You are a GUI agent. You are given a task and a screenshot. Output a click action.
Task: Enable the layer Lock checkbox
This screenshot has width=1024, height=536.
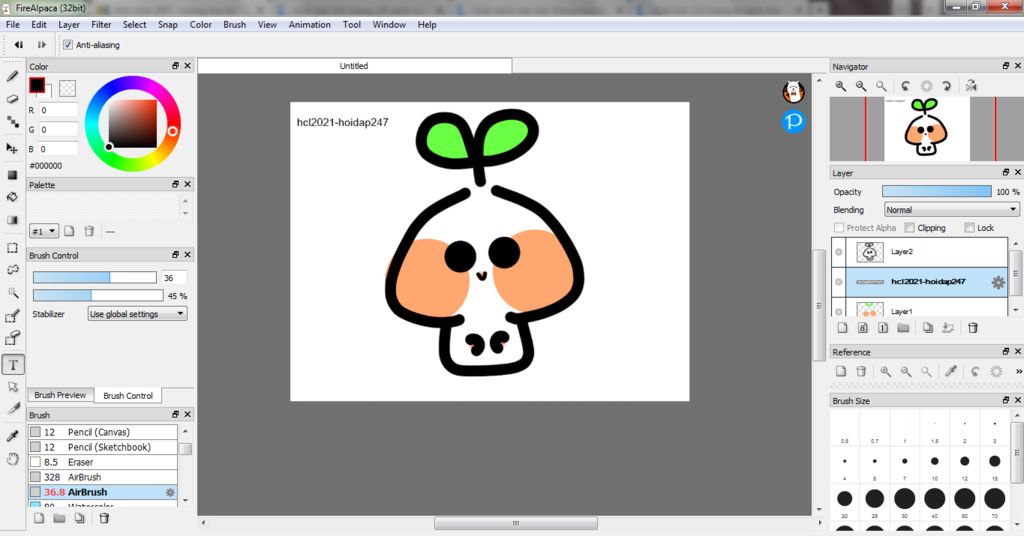click(969, 228)
